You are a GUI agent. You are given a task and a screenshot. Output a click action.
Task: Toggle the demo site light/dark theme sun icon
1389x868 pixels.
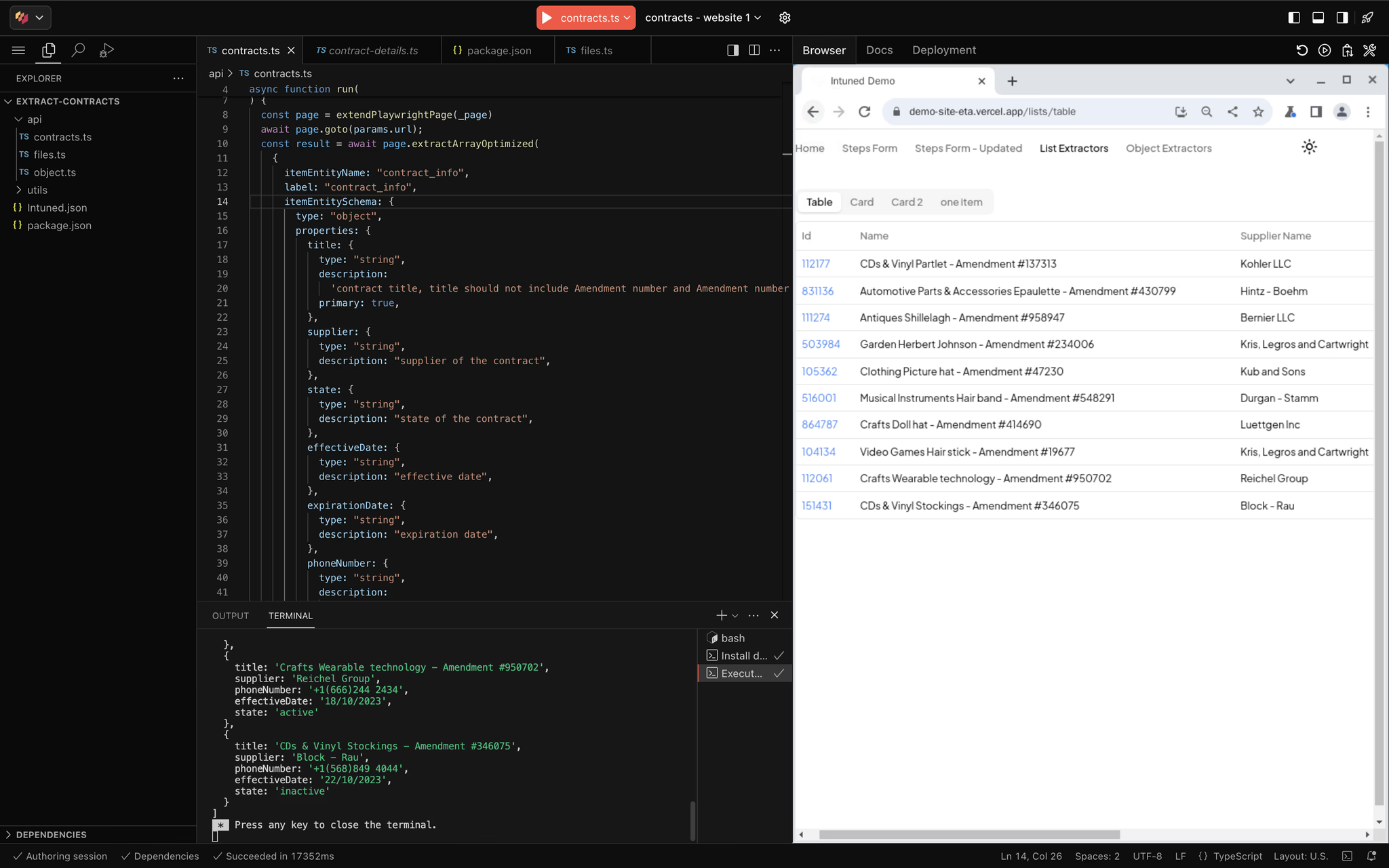pyautogui.click(x=1309, y=147)
